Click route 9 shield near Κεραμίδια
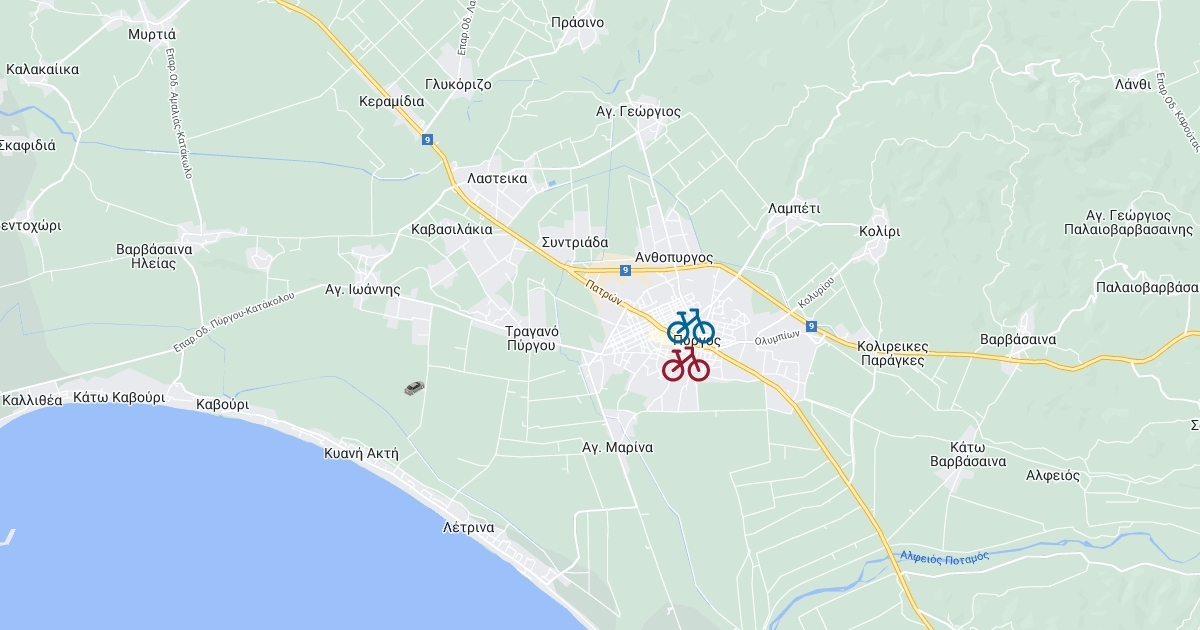1200x630 pixels. pyautogui.click(x=428, y=140)
